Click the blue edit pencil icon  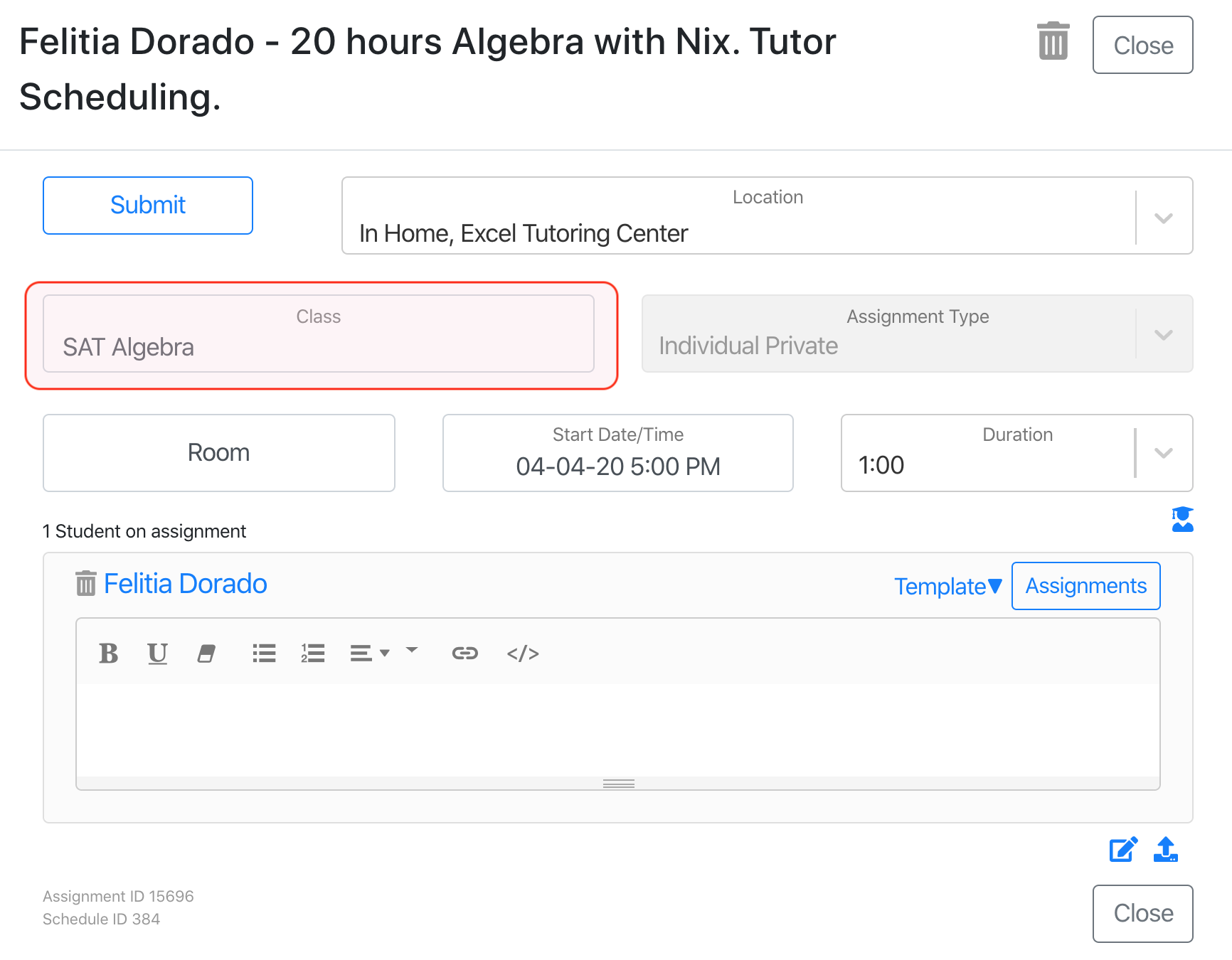click(1123, 850)
